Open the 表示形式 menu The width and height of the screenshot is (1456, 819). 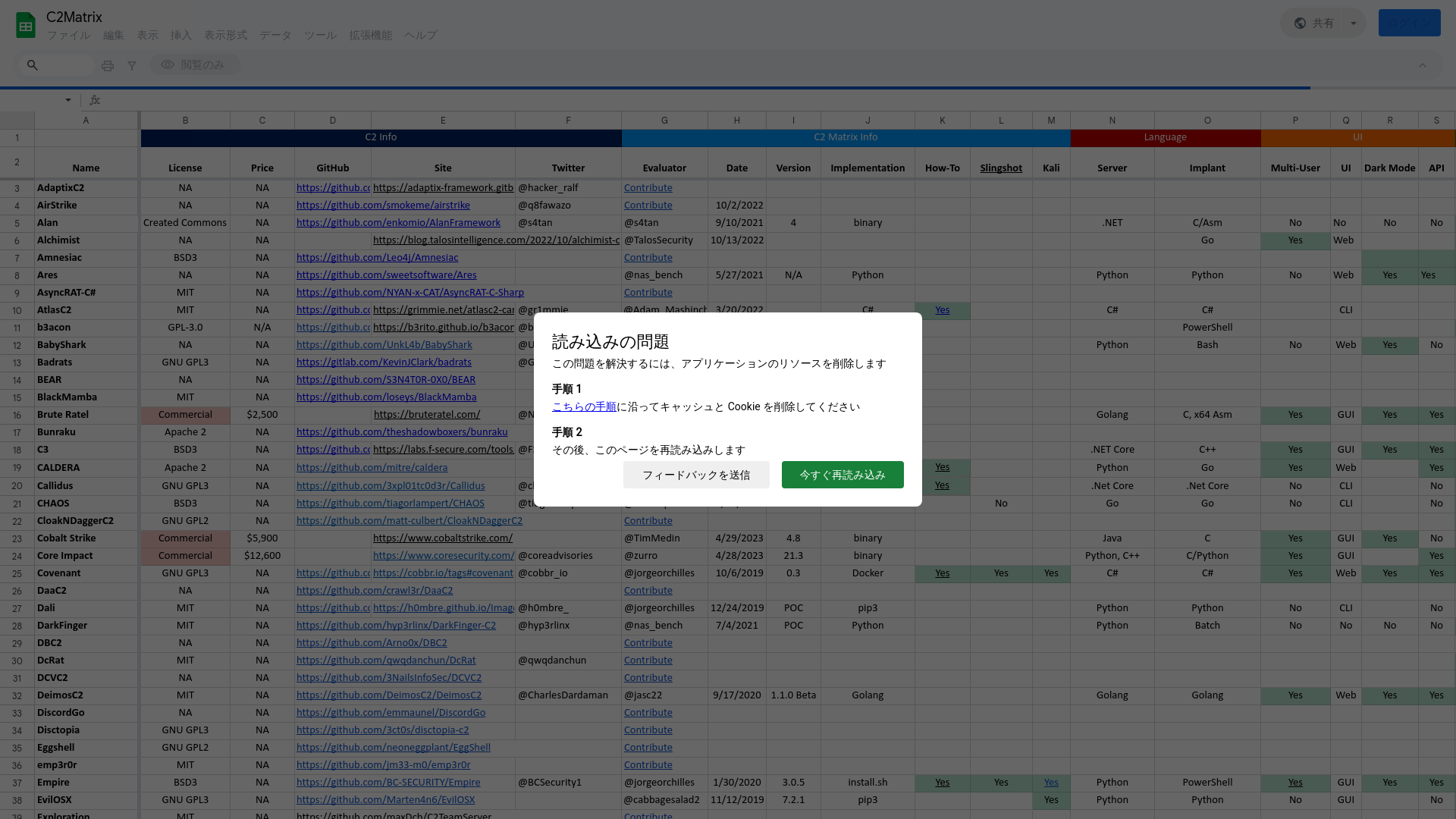[x=225, y=36]
